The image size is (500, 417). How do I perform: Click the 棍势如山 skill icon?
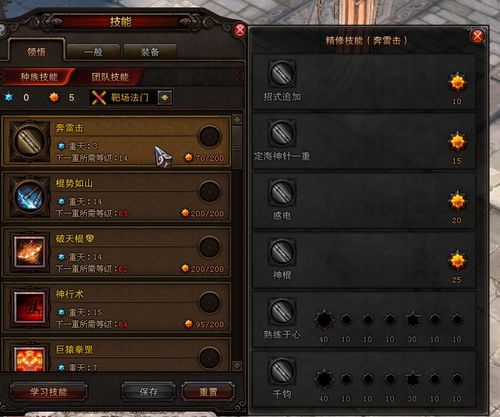click(29, 197)
